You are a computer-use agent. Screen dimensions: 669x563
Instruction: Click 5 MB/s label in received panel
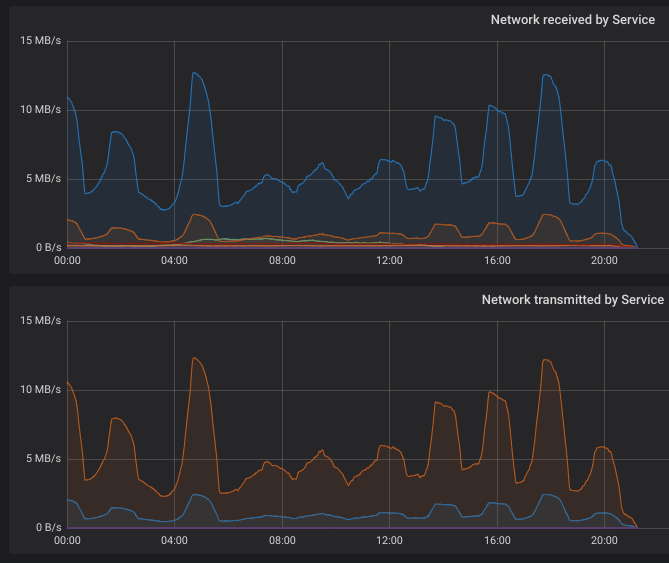[x=44, y=178]
